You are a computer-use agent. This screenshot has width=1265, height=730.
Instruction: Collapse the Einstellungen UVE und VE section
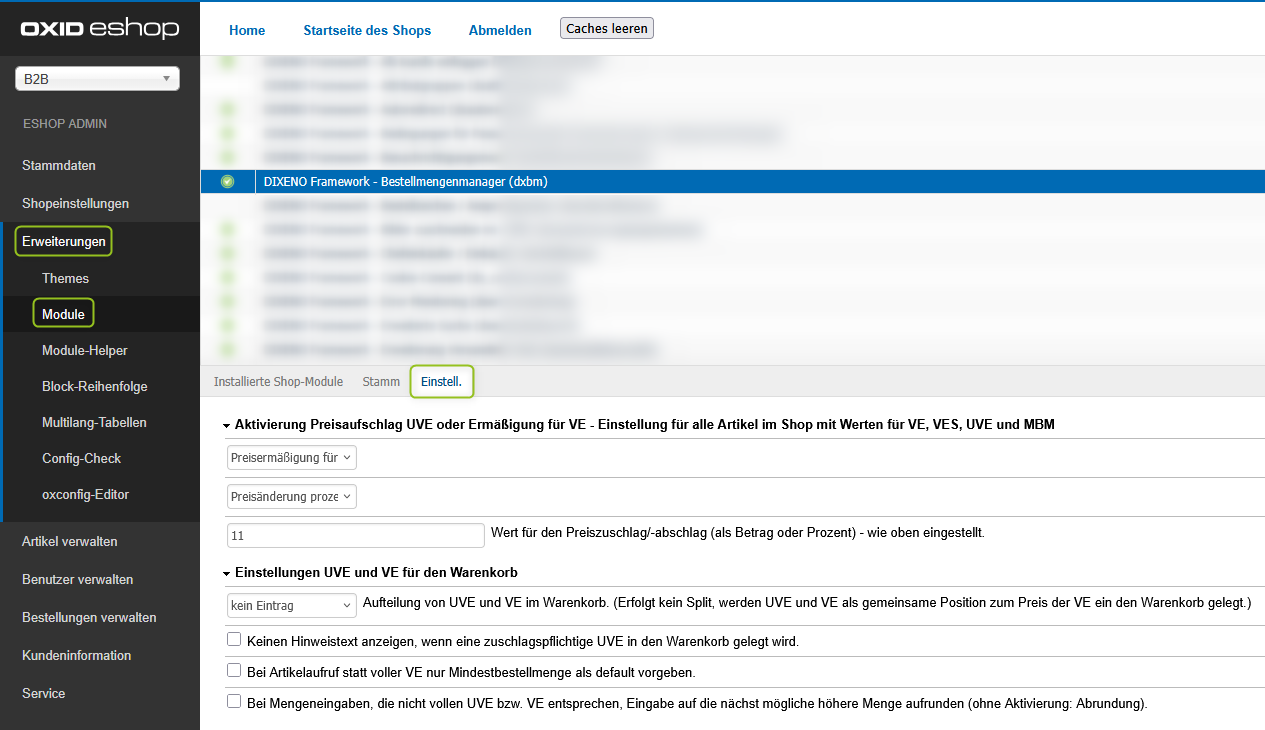227,573
